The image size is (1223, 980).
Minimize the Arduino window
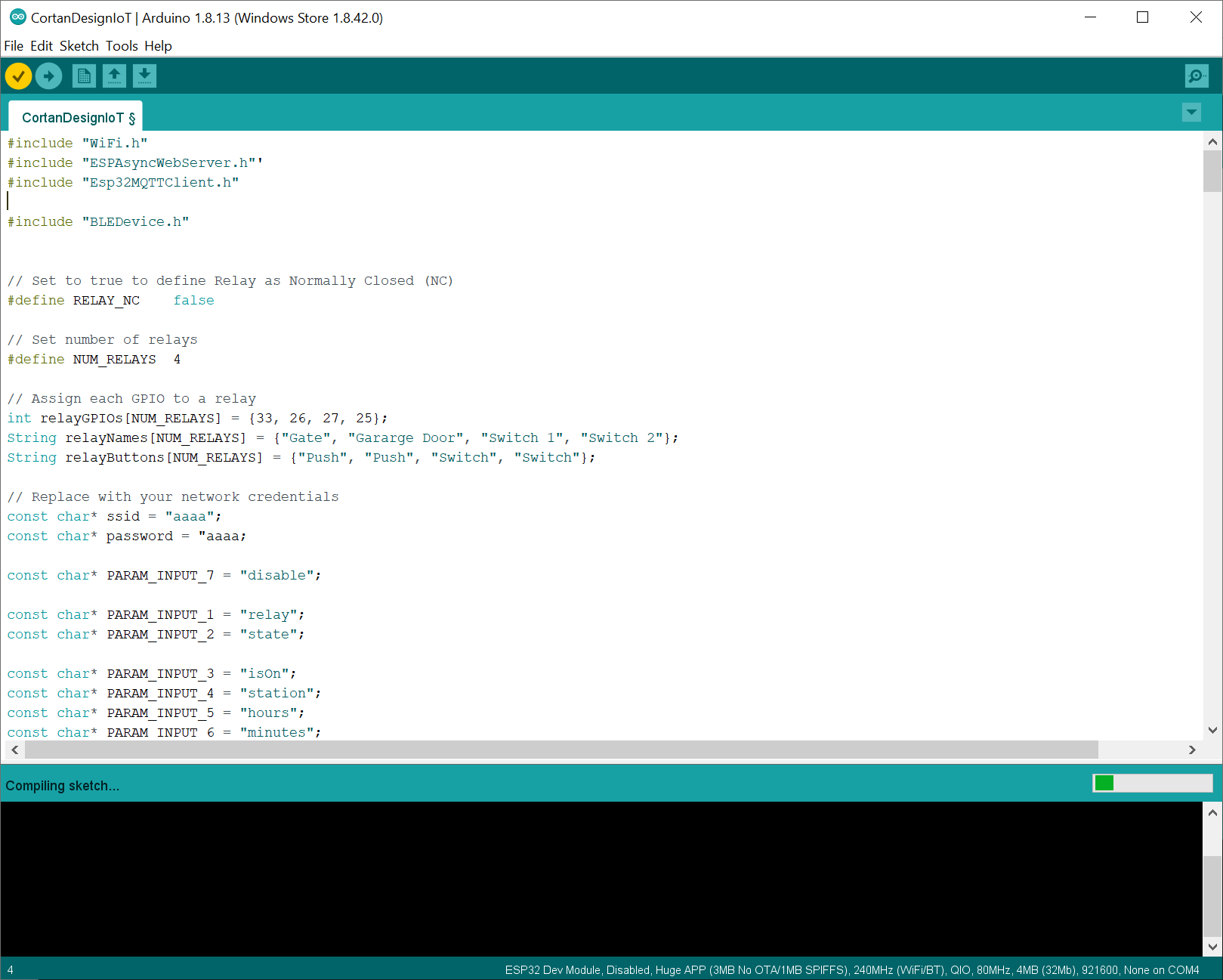click(1090, 17)
